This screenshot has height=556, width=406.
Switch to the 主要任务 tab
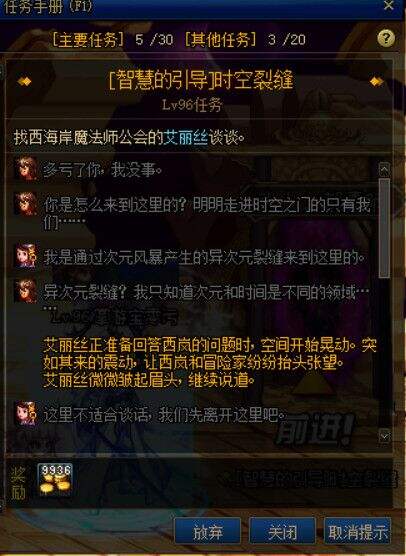(x=88, y=40)
